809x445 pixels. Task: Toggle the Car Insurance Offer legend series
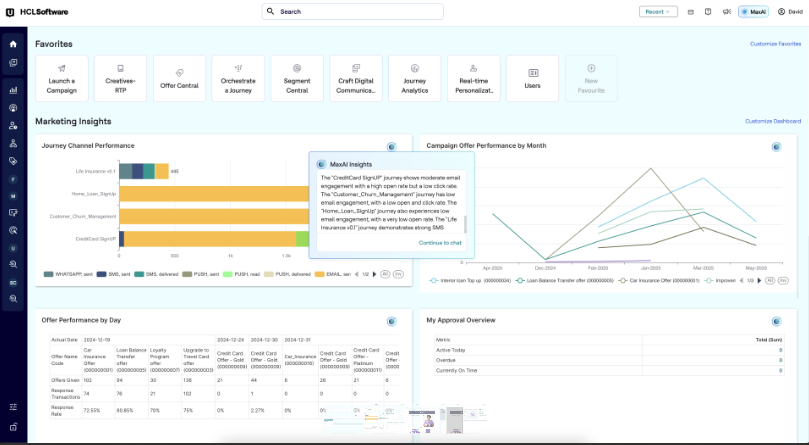tap(648, 281)
